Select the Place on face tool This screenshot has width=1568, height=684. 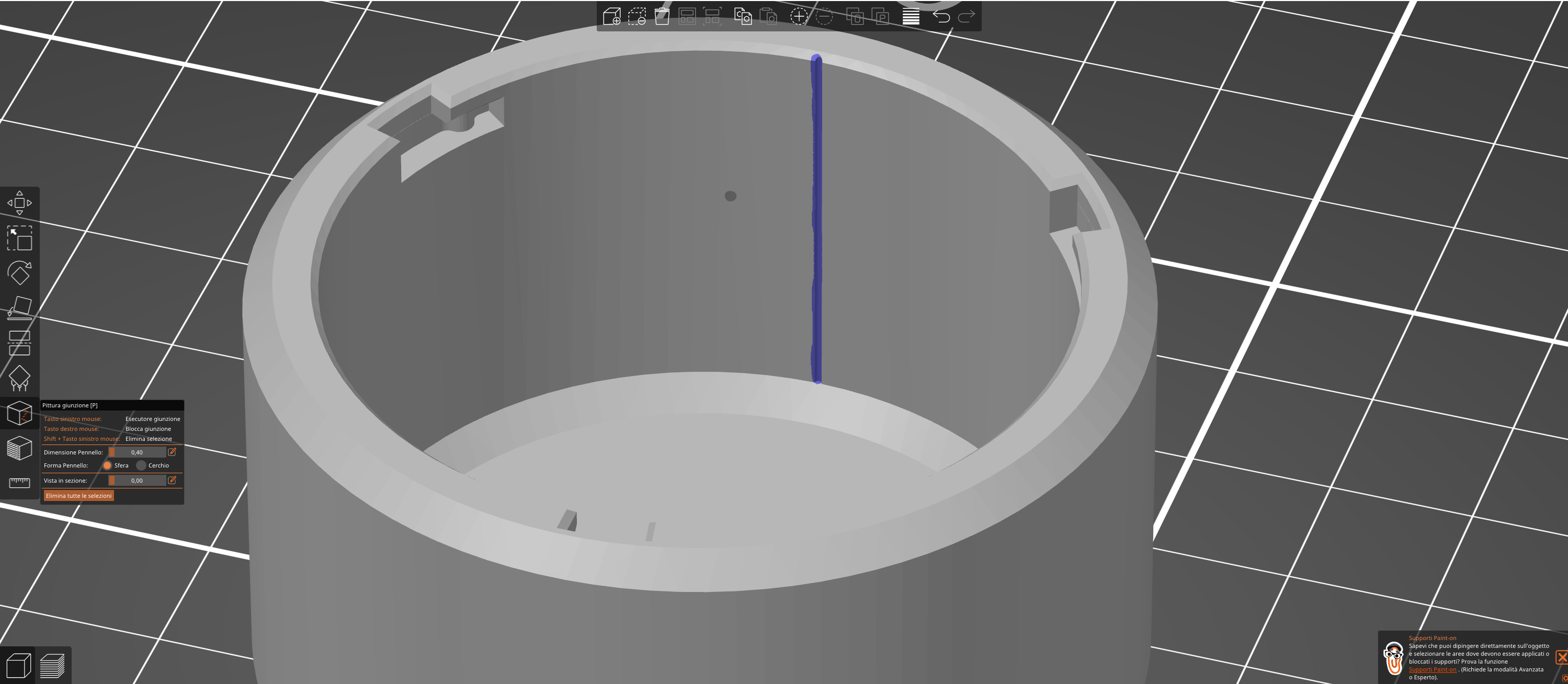pyautogui.click(x=19, y=308)
